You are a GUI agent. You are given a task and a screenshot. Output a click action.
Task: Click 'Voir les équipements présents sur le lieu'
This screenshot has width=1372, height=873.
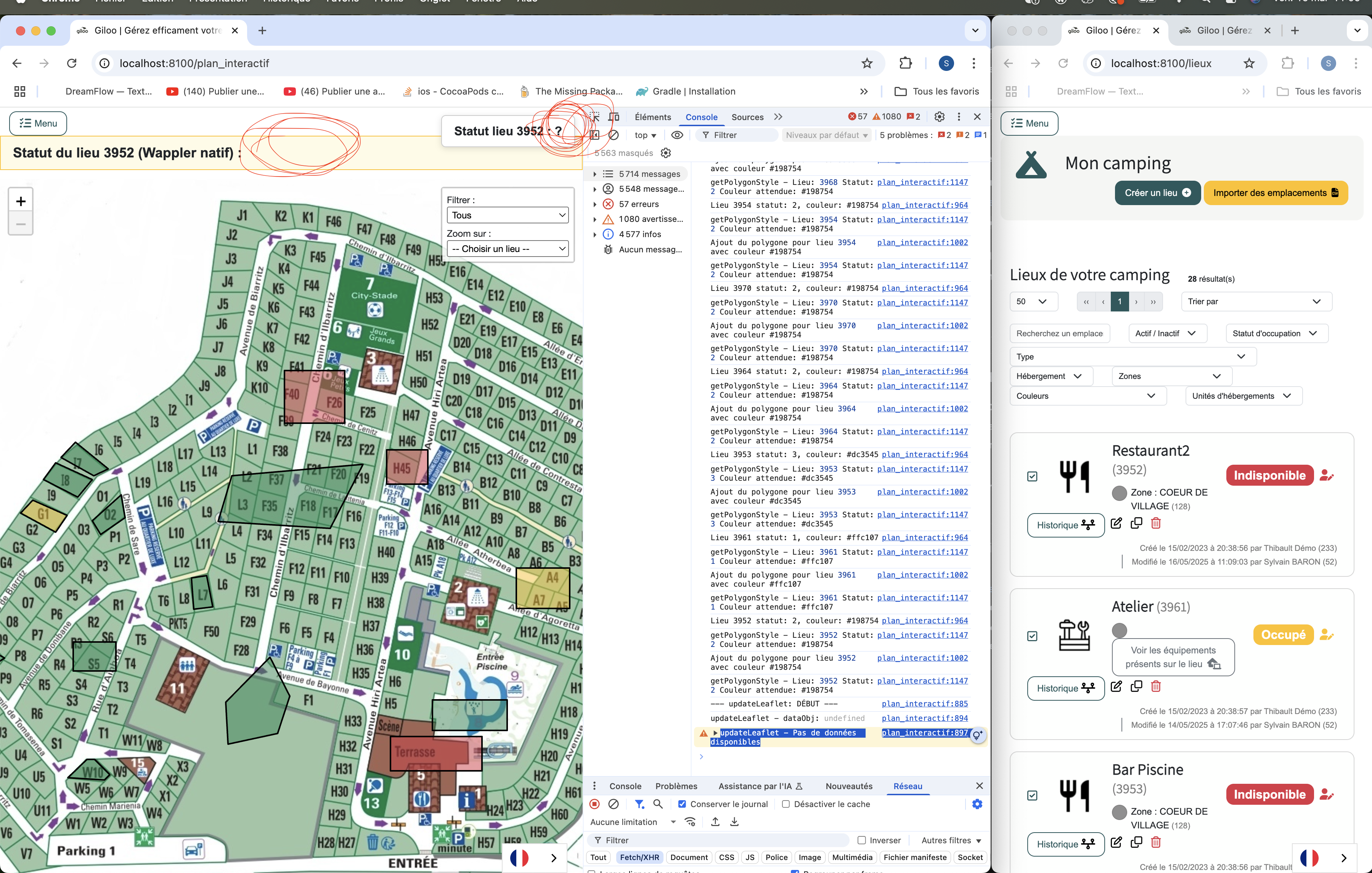(x=1173, y=656)
